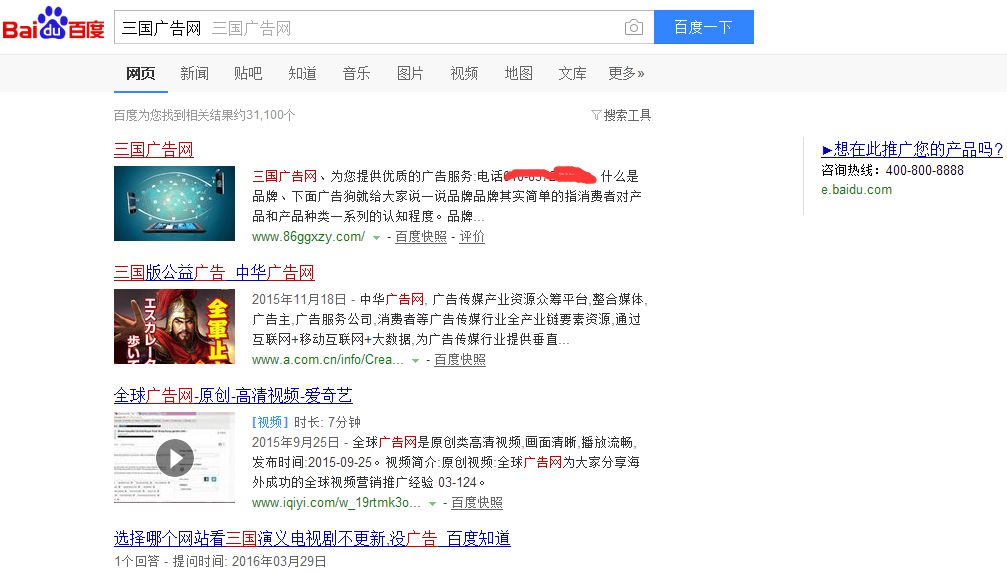
Task: Open the 百度知道 三国演义 question result
Action: pyautogui.click(x=312, y=538)
